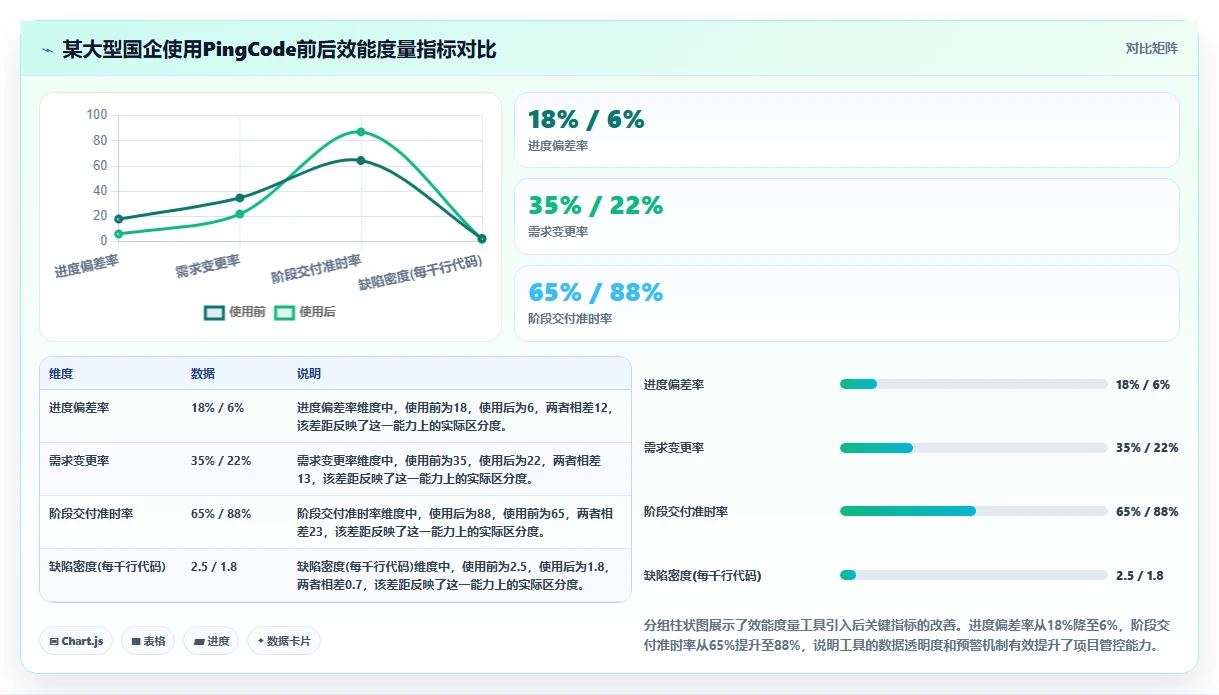The height and width of the screenshot is (695, 1219).
Task: Click the 缺陷密度(每千行代码) chart axis label
Action: (420, 272)
